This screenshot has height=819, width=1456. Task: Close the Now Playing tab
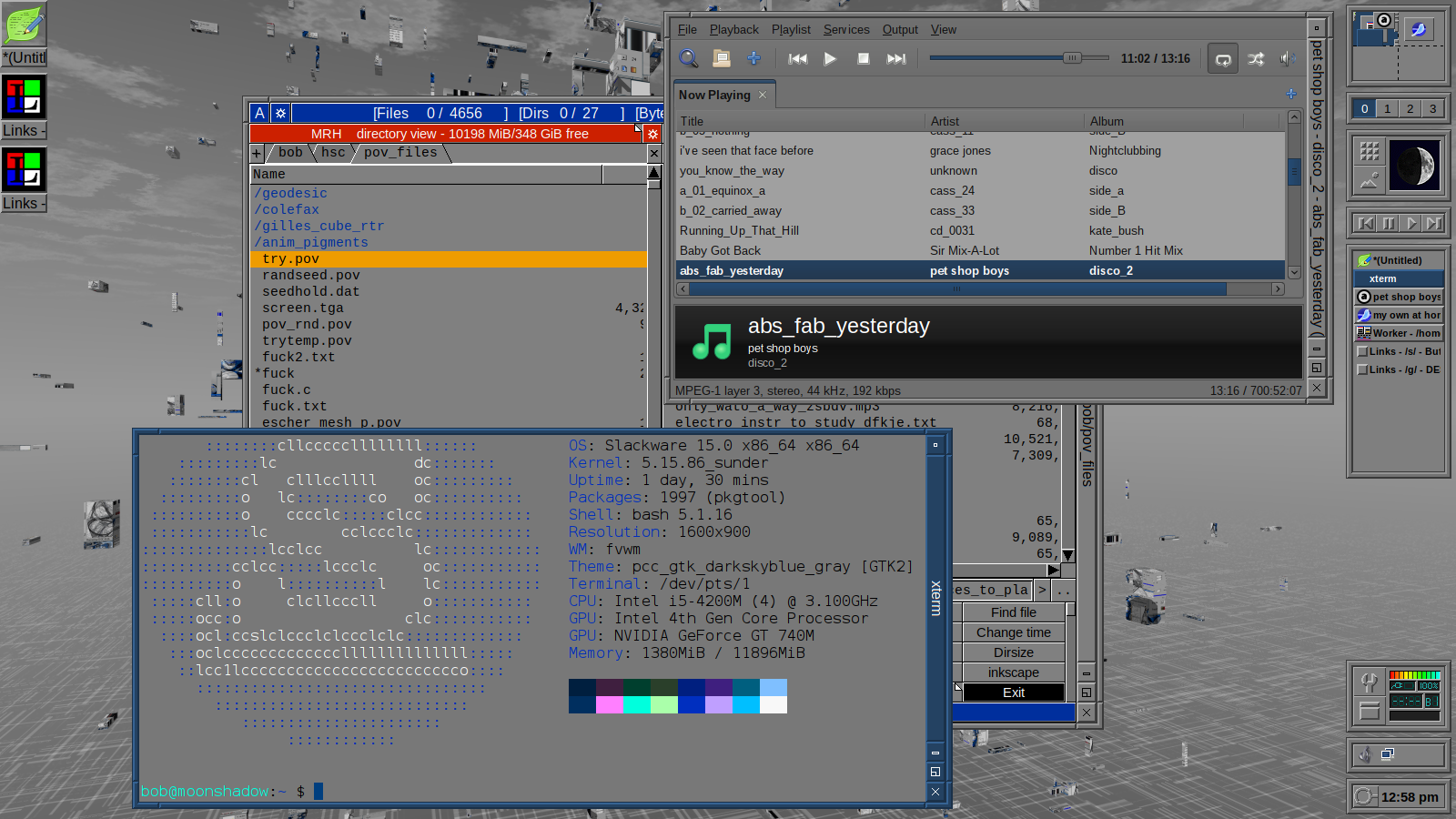tap(763, 95)
